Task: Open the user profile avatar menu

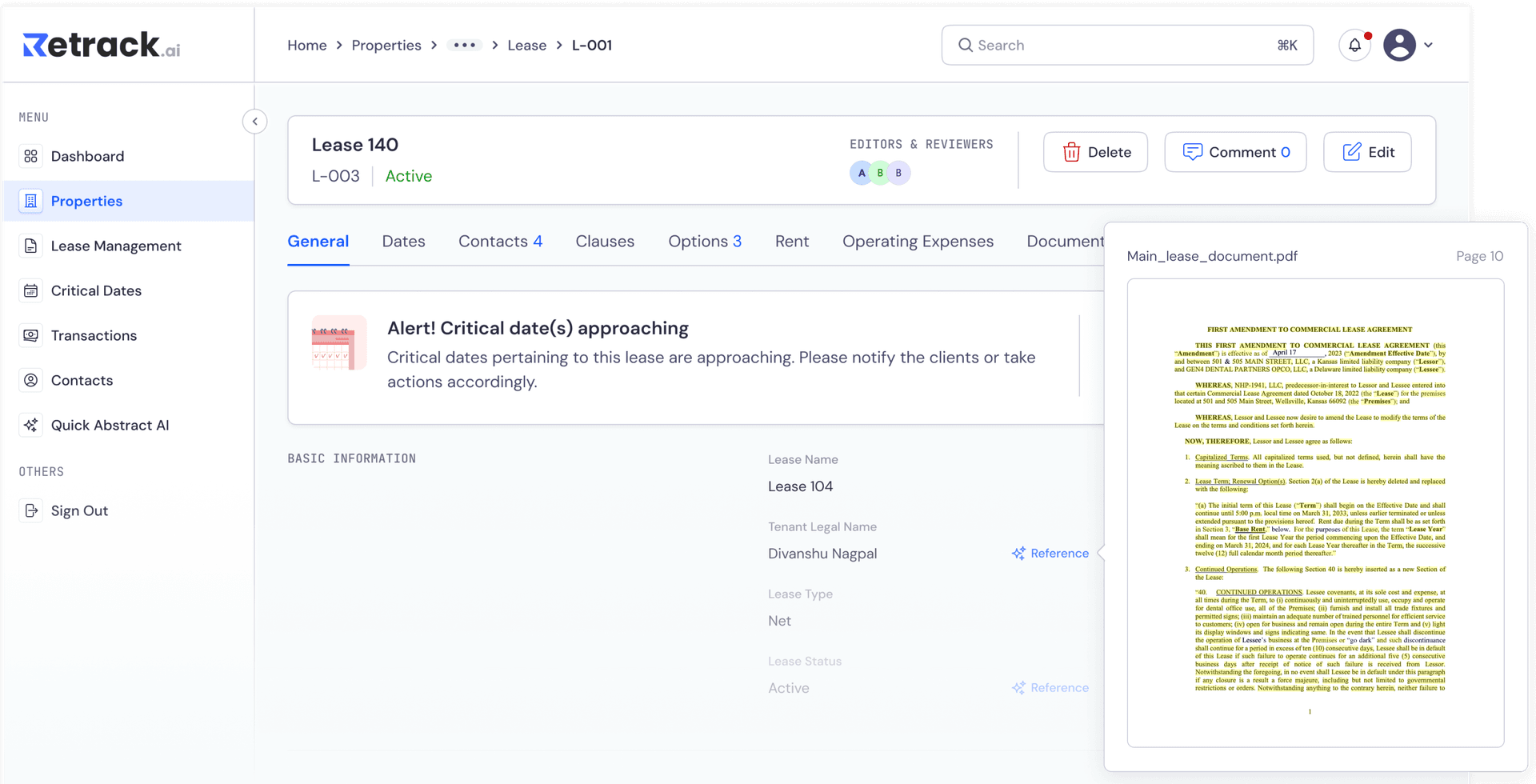Action: point(1400,46)
